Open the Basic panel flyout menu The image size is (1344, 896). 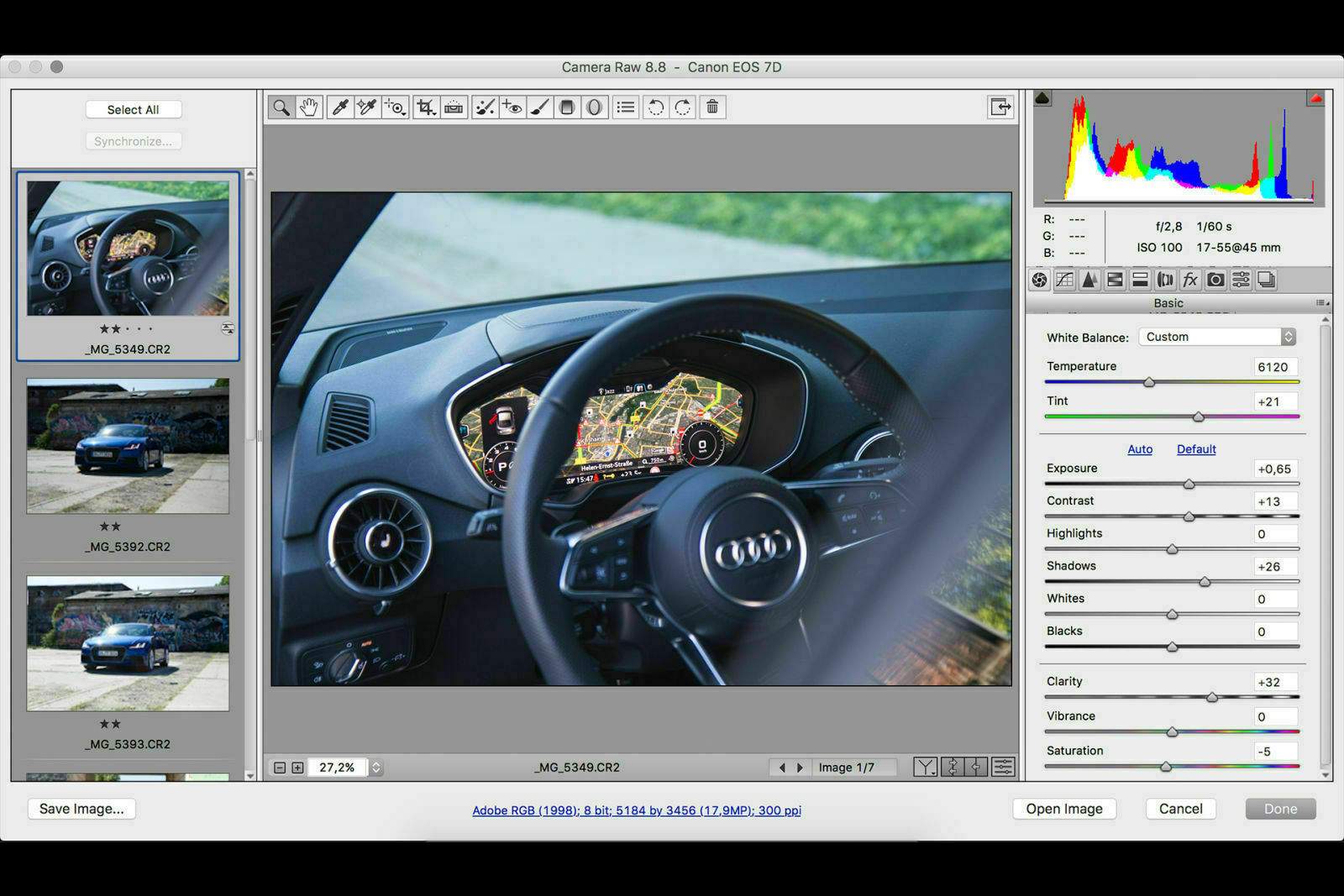point(1322,303)
